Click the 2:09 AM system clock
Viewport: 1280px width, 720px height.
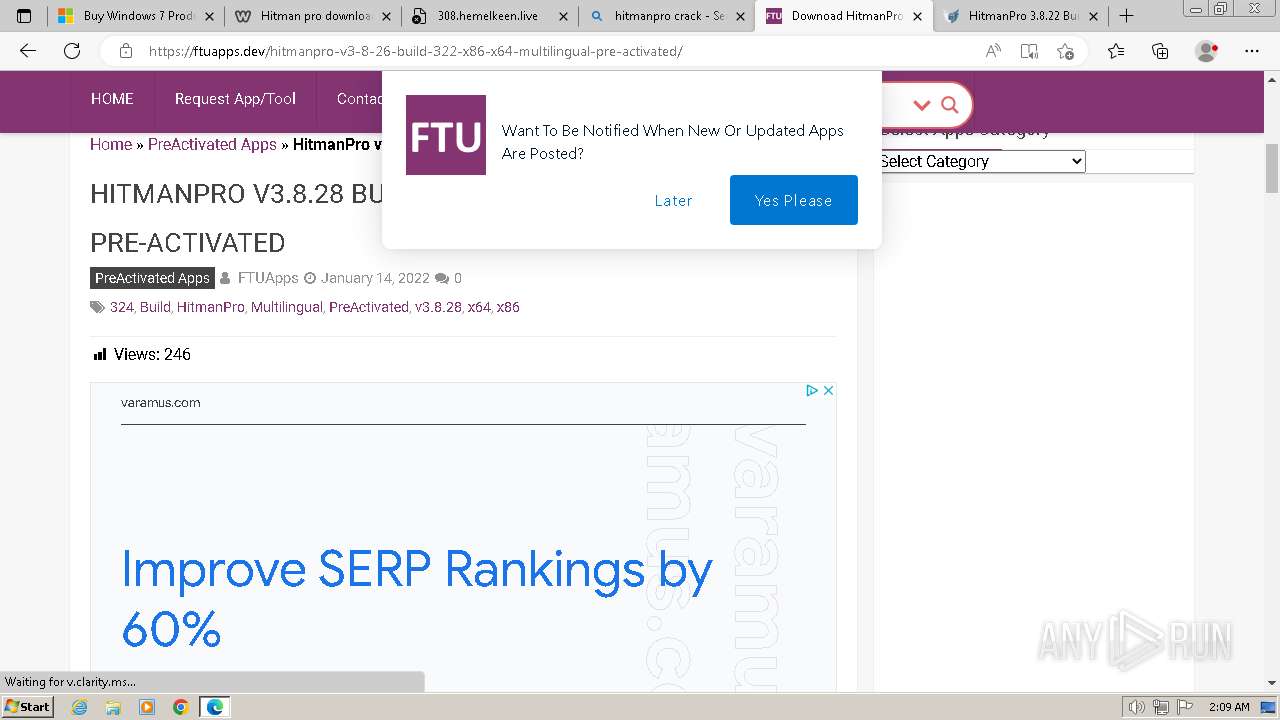pos(1229,707)
